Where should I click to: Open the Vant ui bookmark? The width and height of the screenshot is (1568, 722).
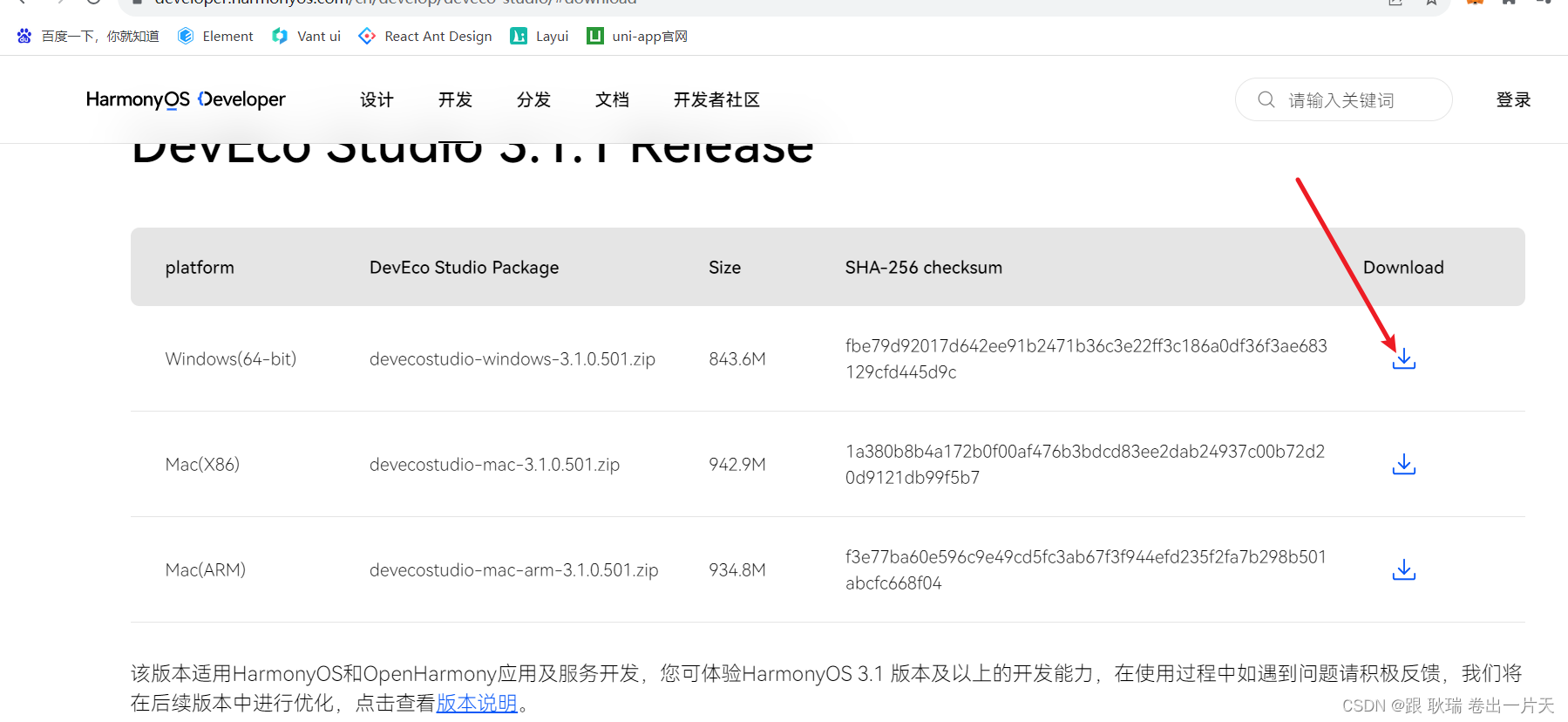pyautogui.click(x=306, y=36)
